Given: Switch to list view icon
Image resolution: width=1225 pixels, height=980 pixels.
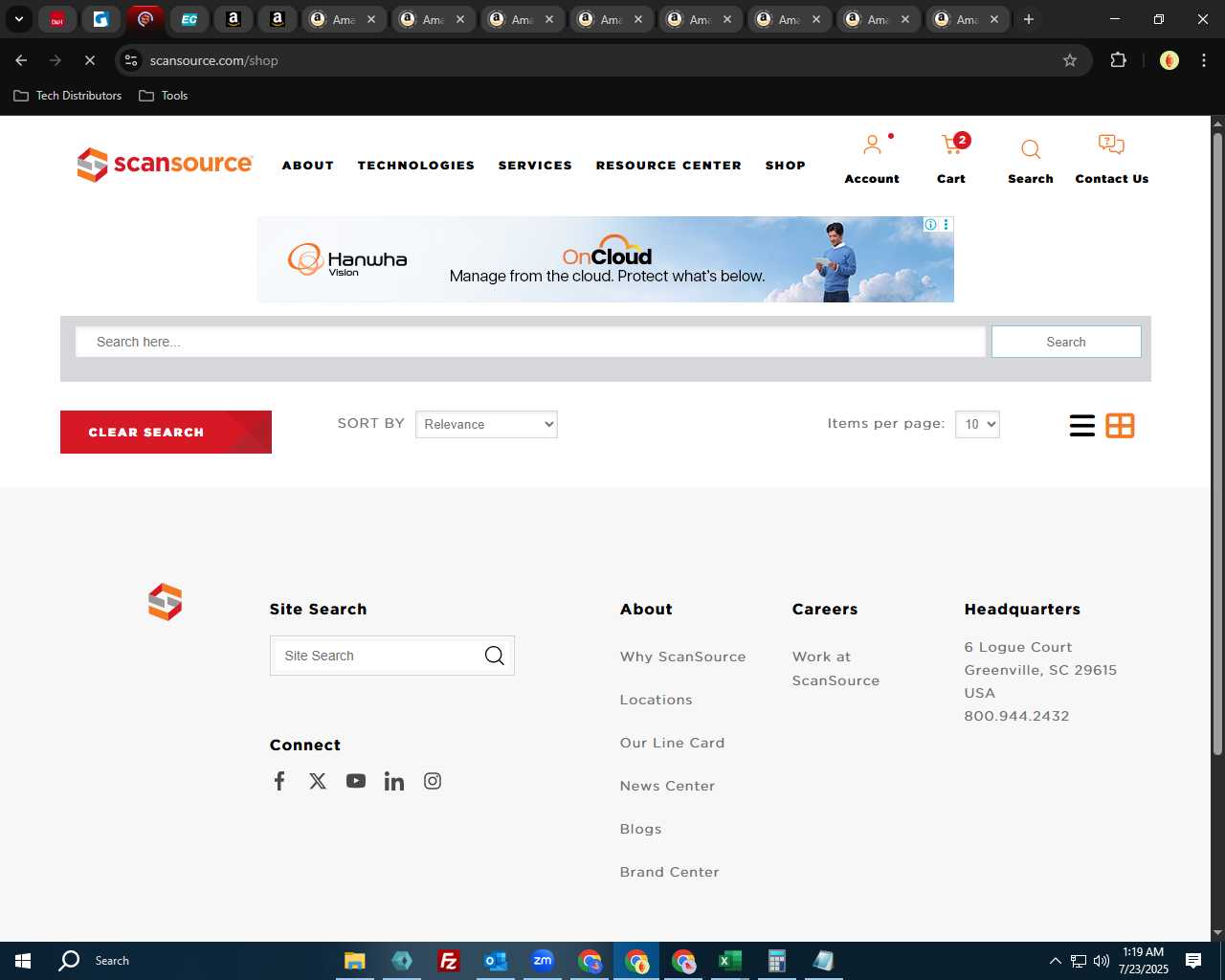Looking at the screenshot, I should tap(1082, 426).
